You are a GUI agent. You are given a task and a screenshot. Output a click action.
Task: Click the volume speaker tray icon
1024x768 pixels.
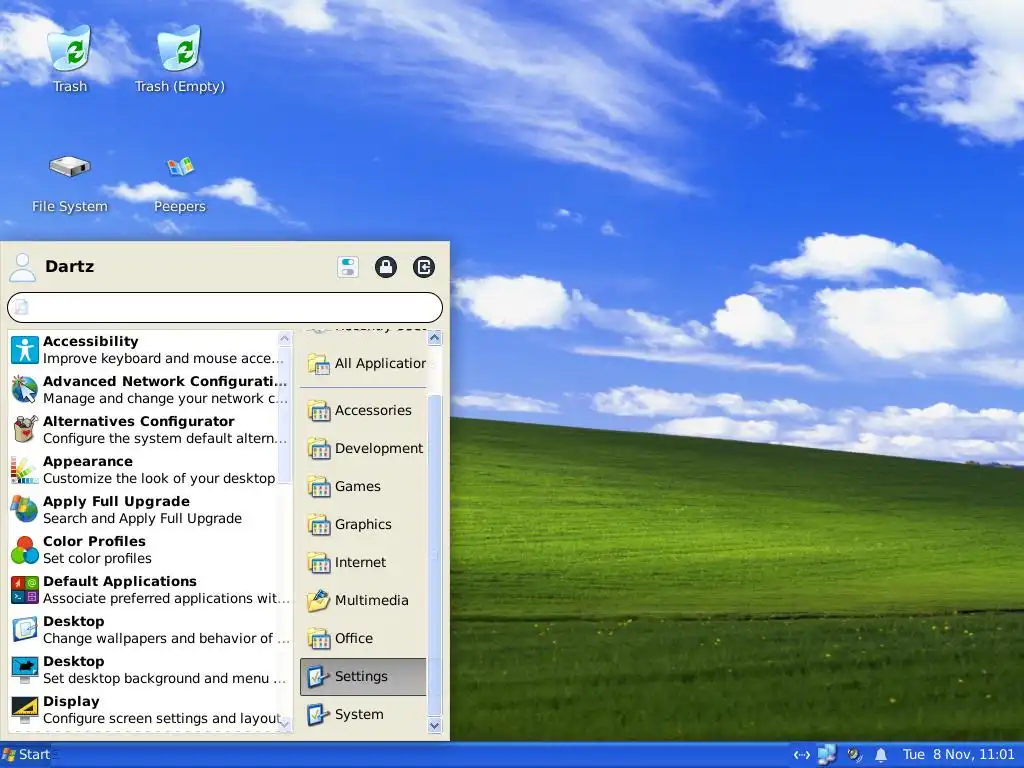pos(854,755)
